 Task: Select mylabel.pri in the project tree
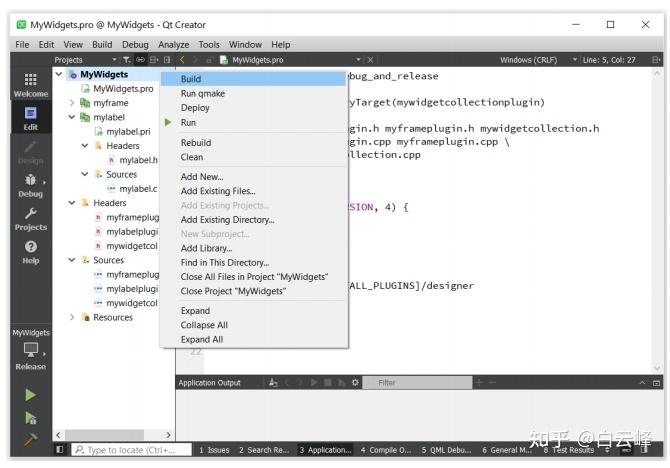[123, 132]
